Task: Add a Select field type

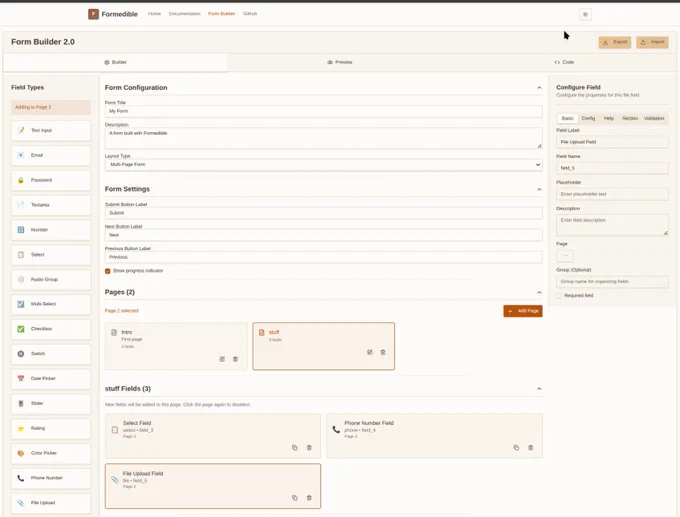Action: [51, 255]
